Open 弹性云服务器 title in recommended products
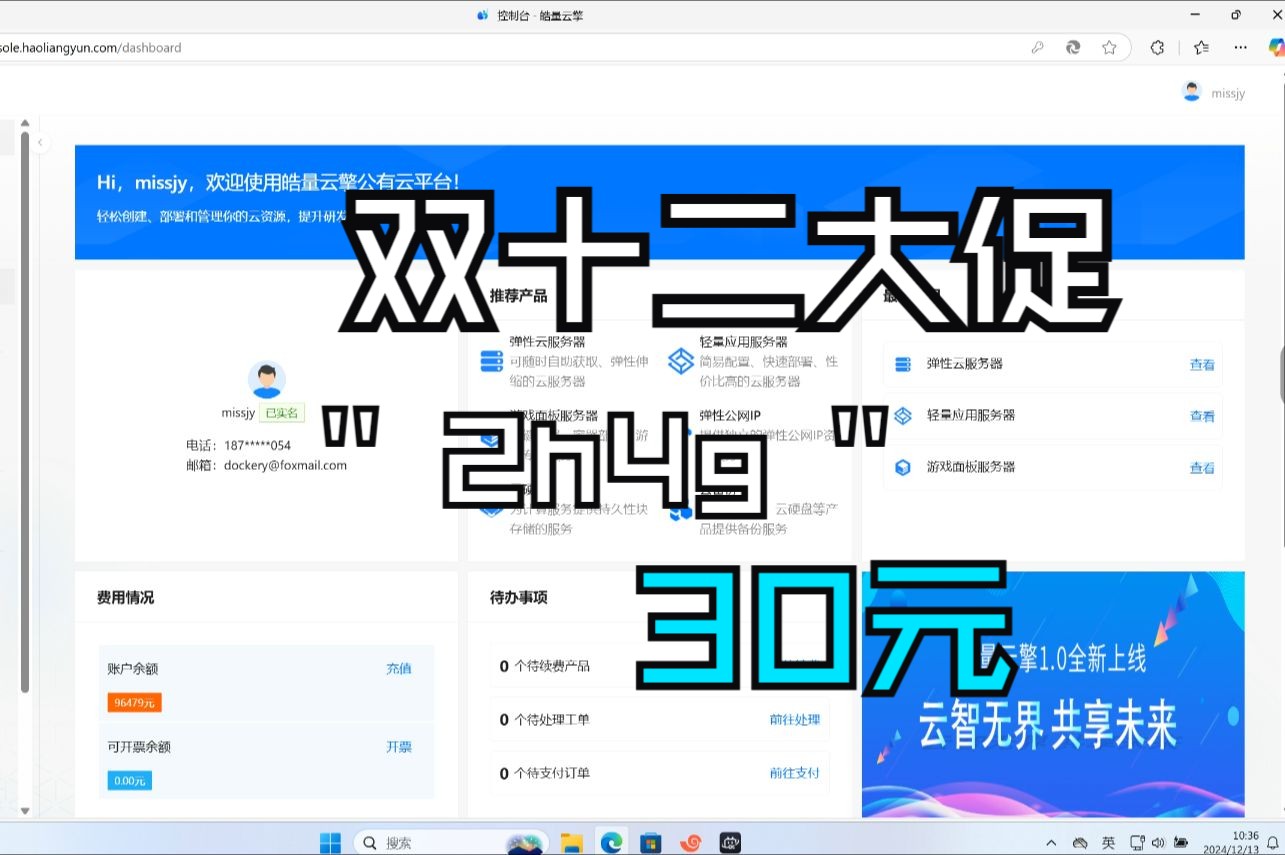Screen dimensions: 1285x855 point(547,342)
